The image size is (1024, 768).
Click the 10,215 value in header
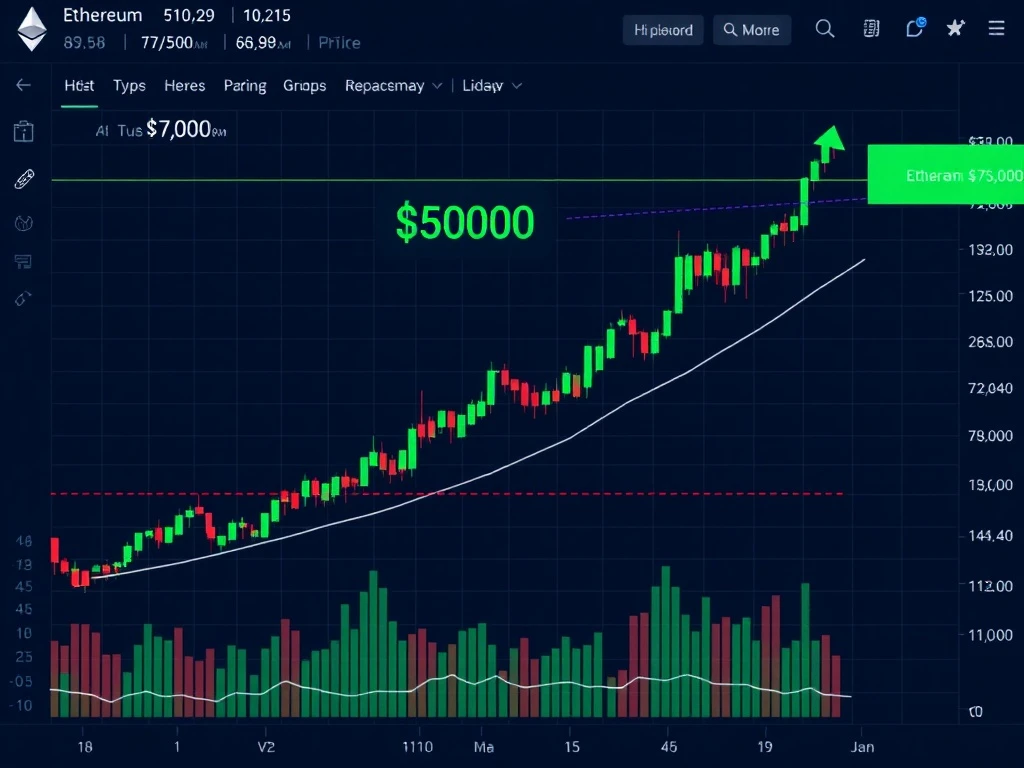(x=266, y=15)
